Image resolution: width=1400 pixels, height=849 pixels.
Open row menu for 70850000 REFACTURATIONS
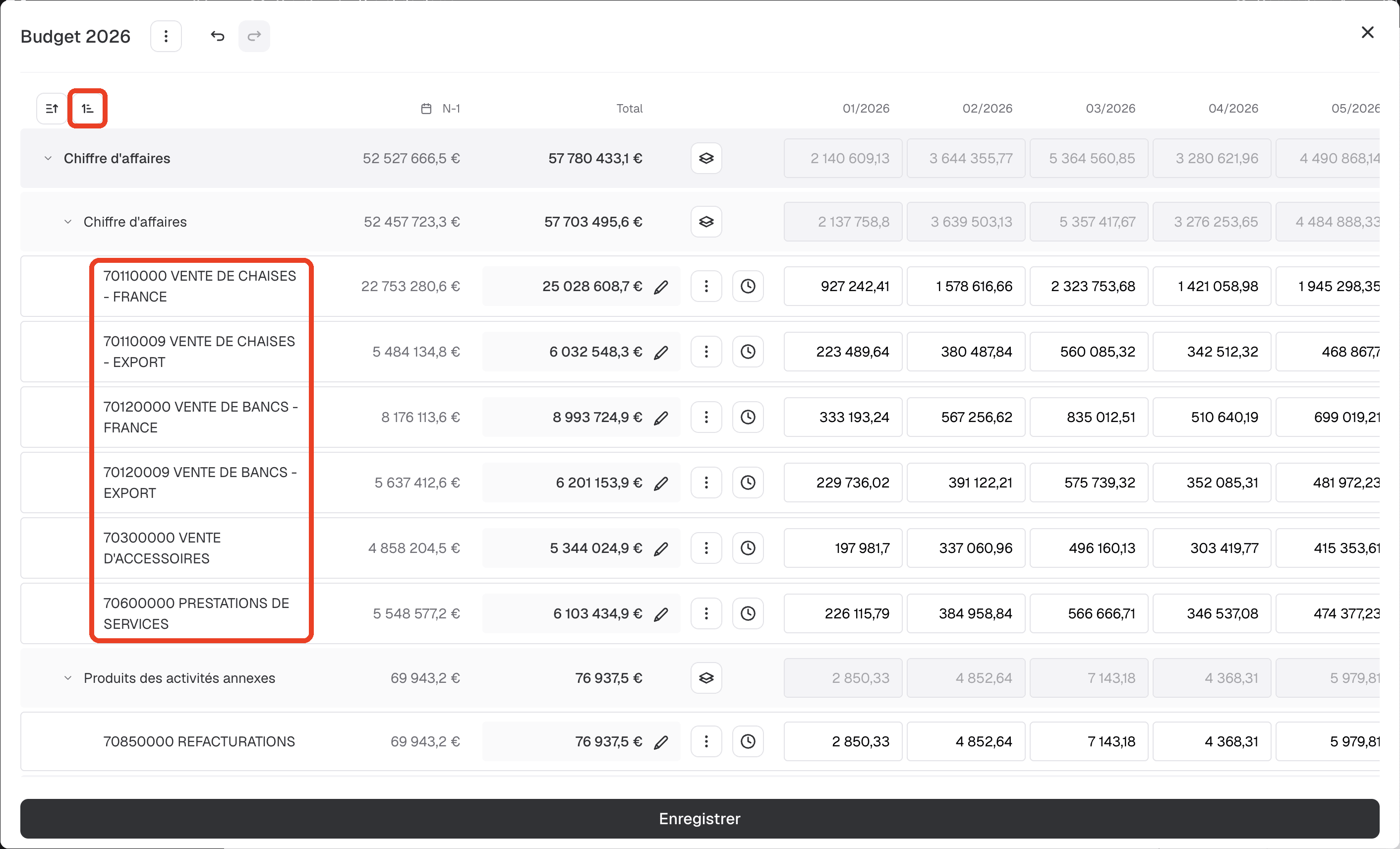point(706,741)
